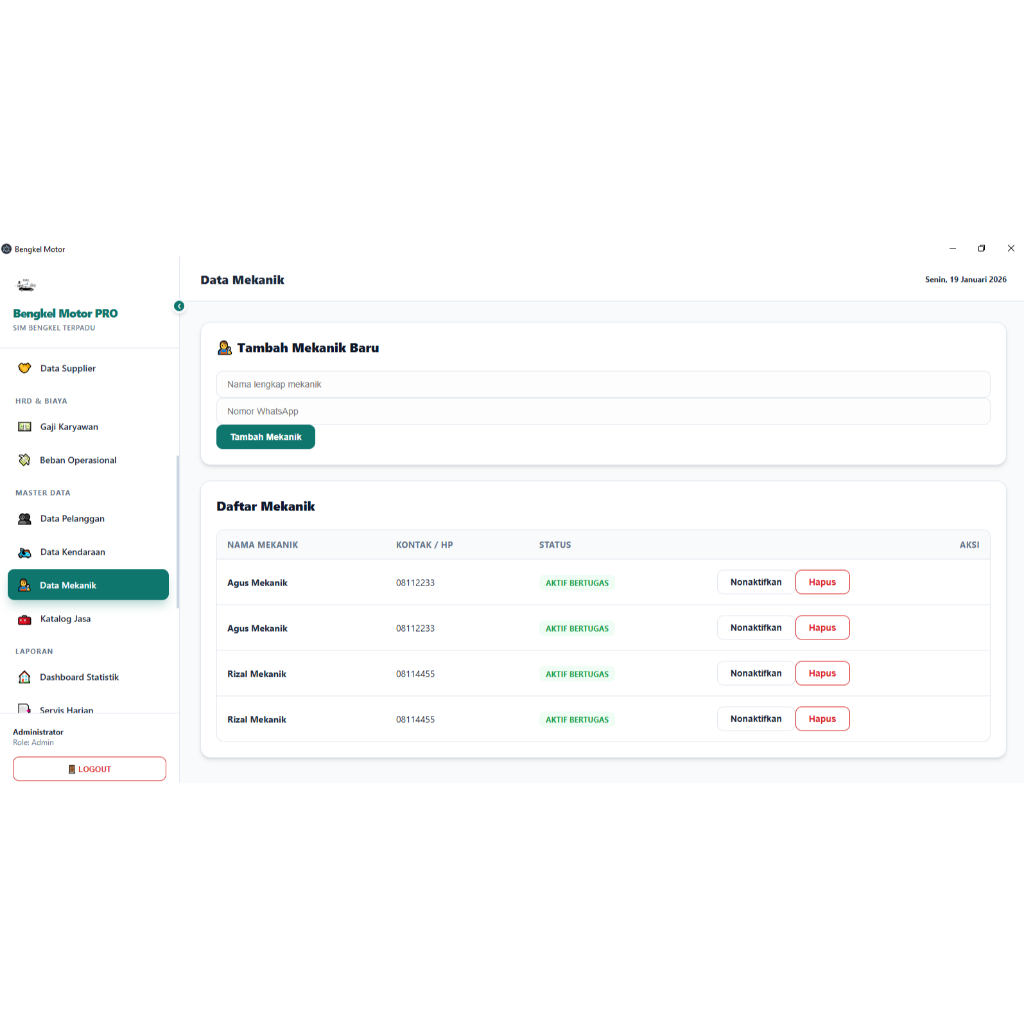Navigate to Data Pelanggan
This screenshot has width=1024, height=1024.
click(88, 519)
